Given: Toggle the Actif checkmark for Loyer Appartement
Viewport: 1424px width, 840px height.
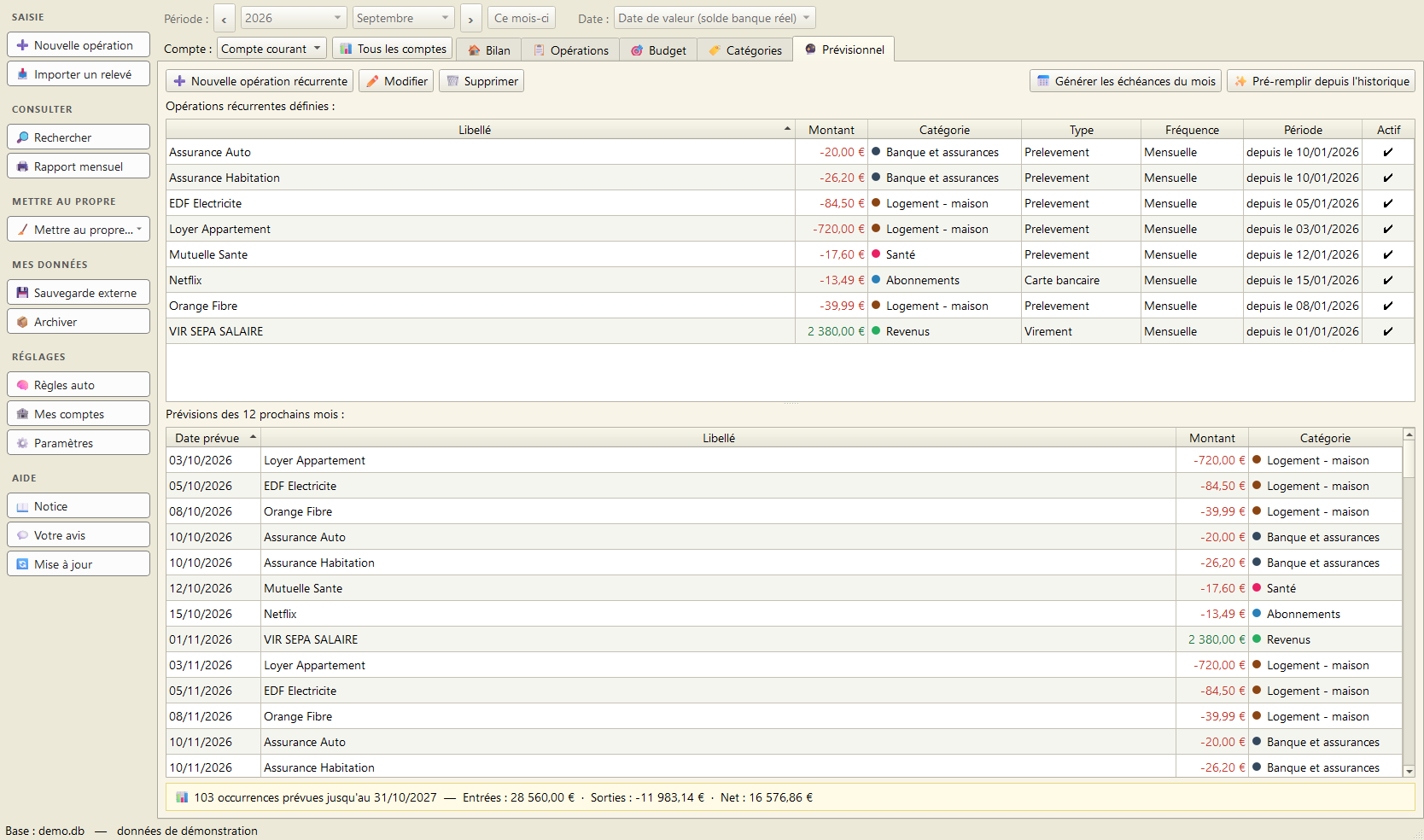Looking at the screenshot, I should [1388, 229].
